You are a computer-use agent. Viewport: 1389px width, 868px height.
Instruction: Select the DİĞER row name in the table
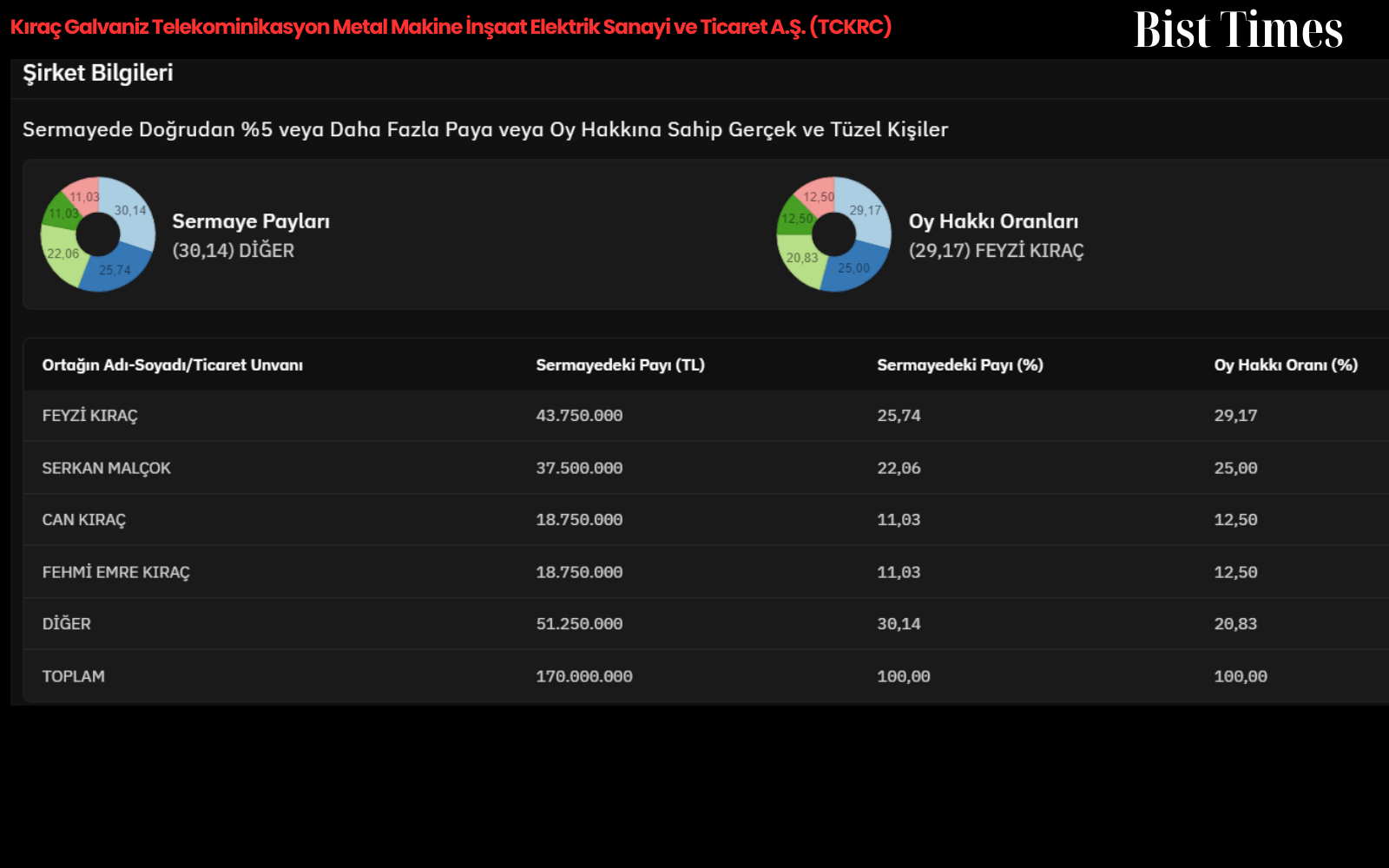(67, 624)
